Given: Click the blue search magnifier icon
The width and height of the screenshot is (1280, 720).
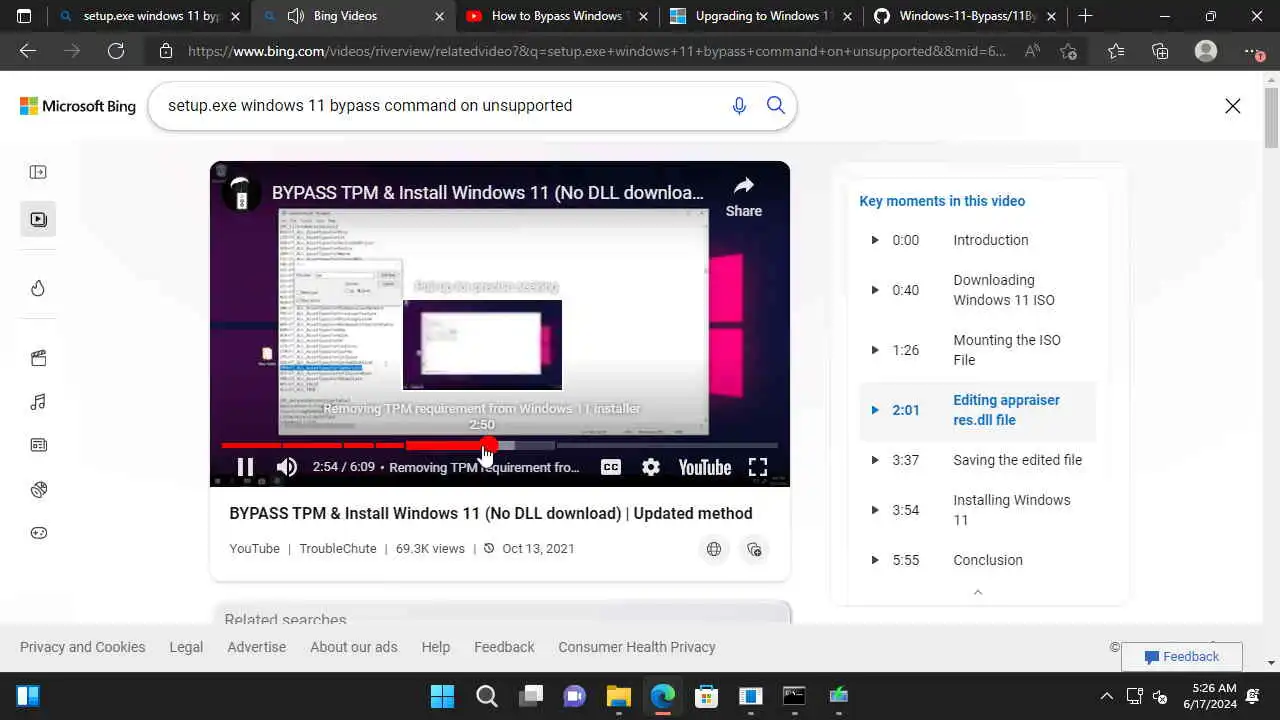Looking at the screenshot, I should [776, 106].
